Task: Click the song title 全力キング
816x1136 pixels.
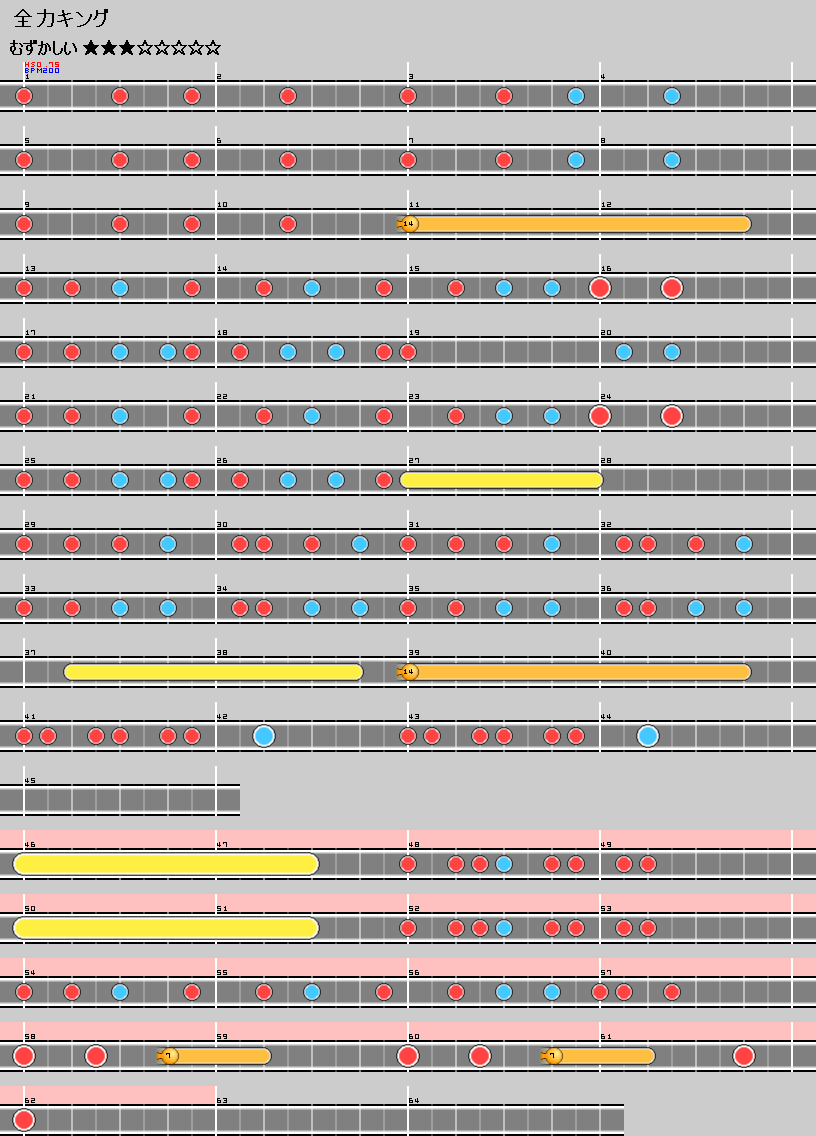Action: point(62,18)
